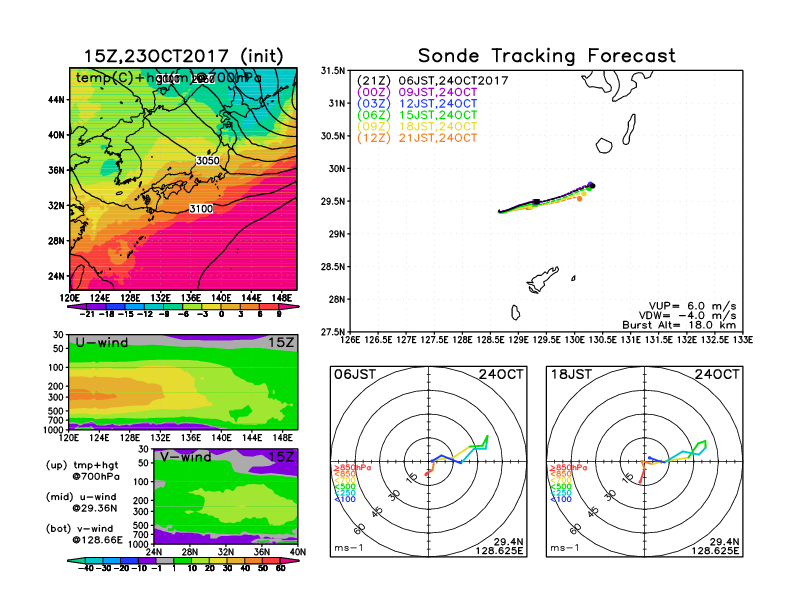
Task: Click '-21' label on temperature colorbar
Action: [86, 314]
